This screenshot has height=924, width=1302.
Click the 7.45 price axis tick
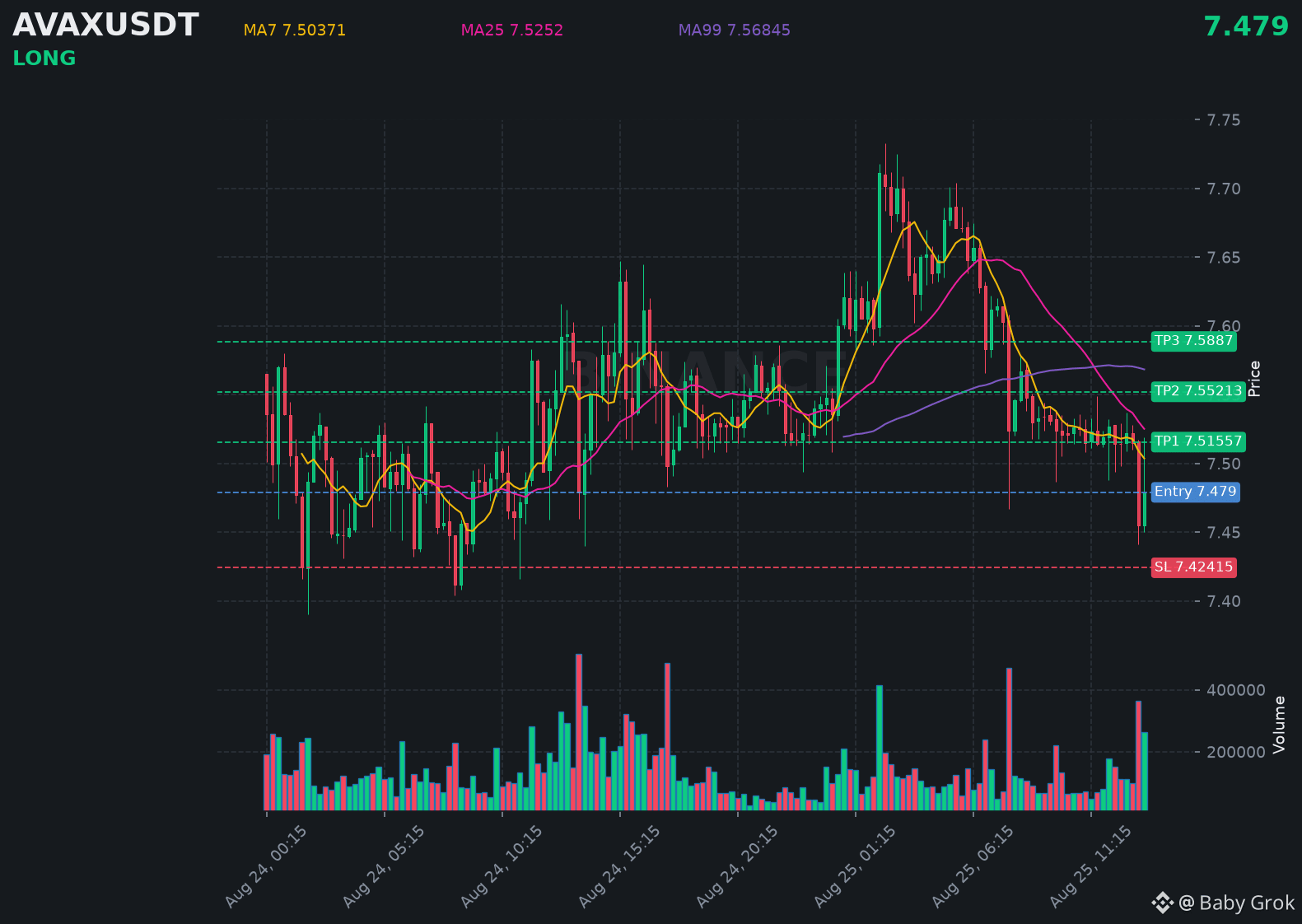coord(1224,533)
